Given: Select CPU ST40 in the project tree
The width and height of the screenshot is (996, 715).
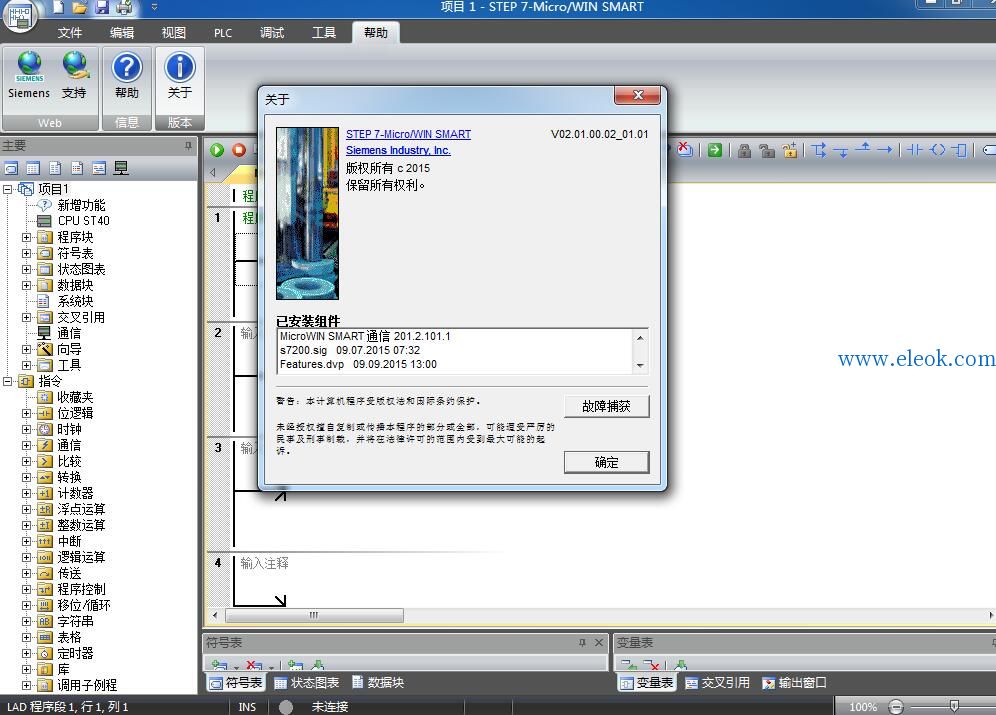Looking at the screenshot, I should (x=83, y=221).
